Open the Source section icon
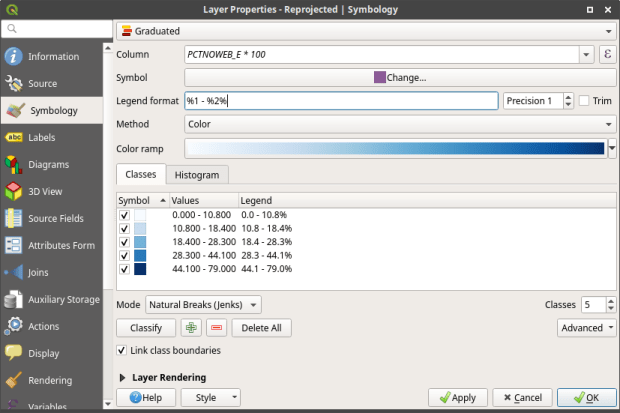The height and width of the screenshot is (413, 620). pyautogui.click(x=13, y=83)
